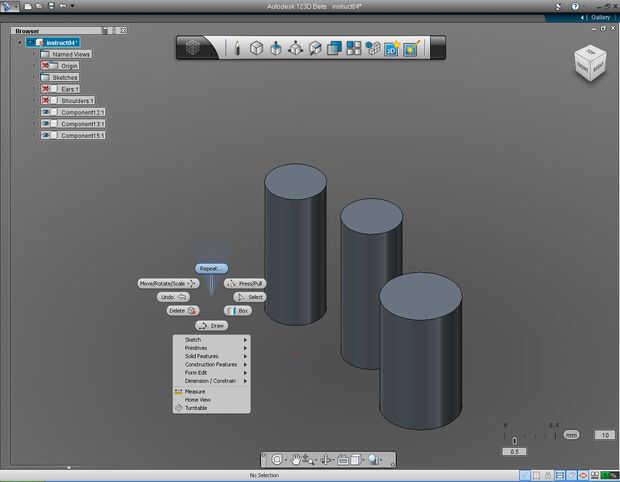Expand the Named Views tree node
The width and height of the screenshot is (620, 482).
33,54
